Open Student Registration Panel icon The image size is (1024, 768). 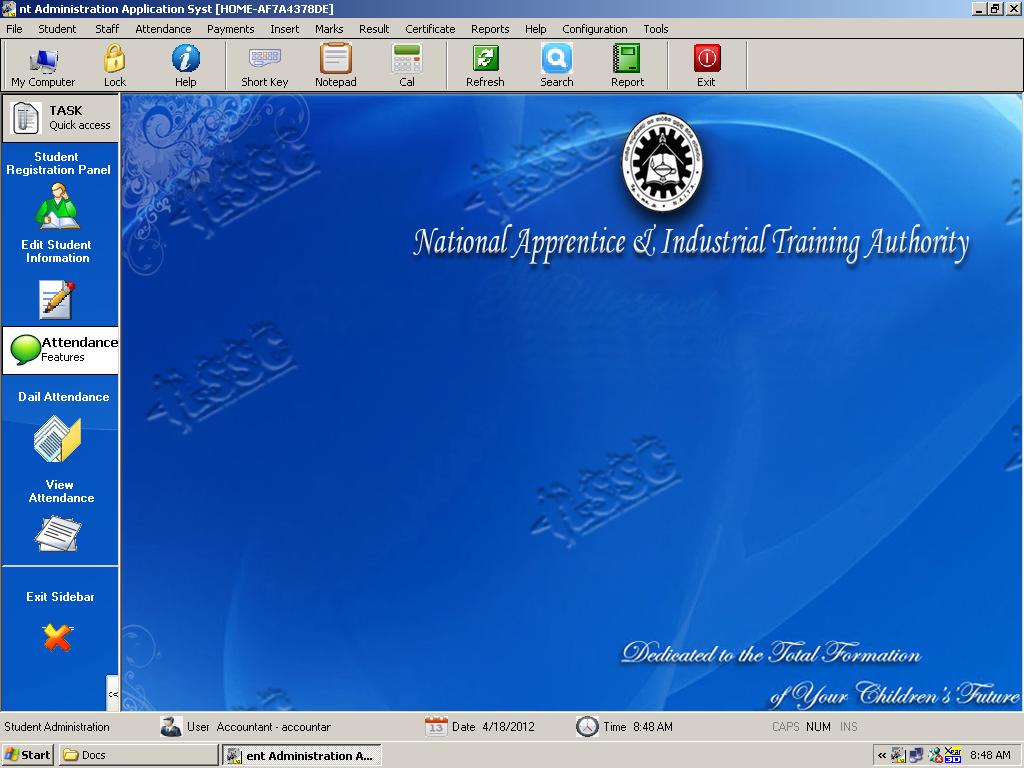click(57, 206)
